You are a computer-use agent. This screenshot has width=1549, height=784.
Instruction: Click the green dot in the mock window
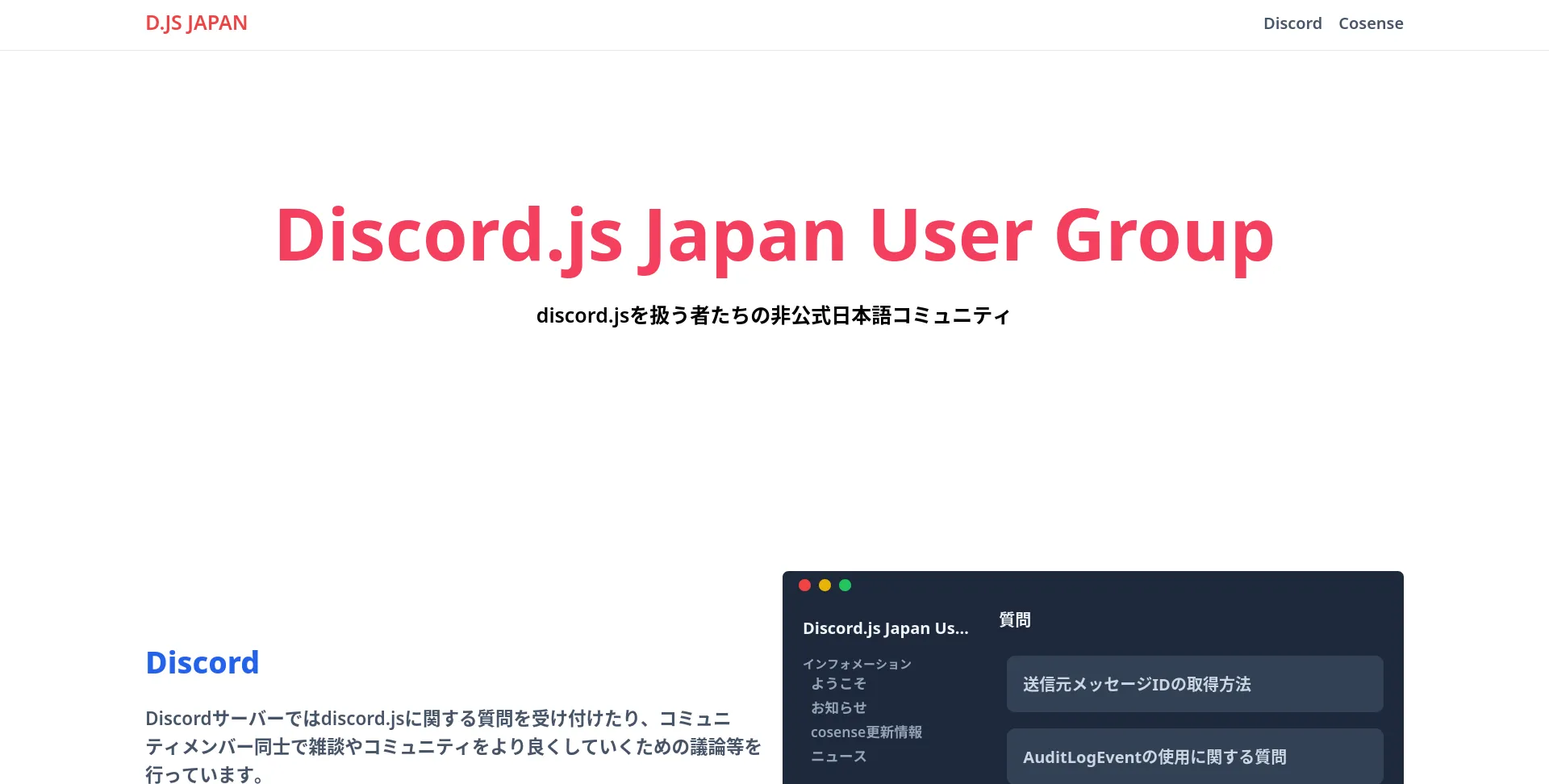tap(845, 586)
